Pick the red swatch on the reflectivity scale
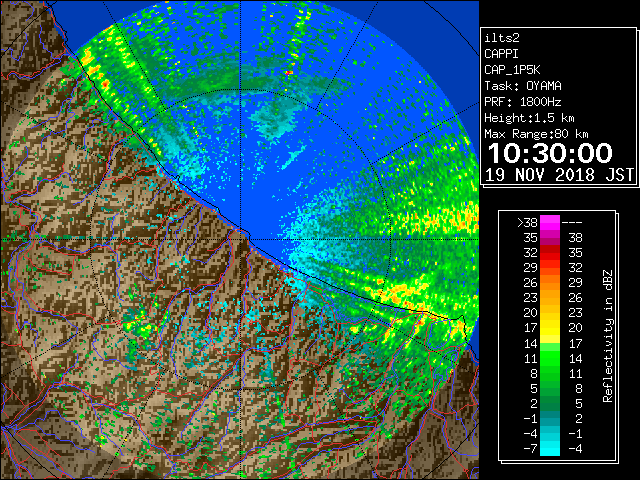640x480 pixels. (550, 253)
